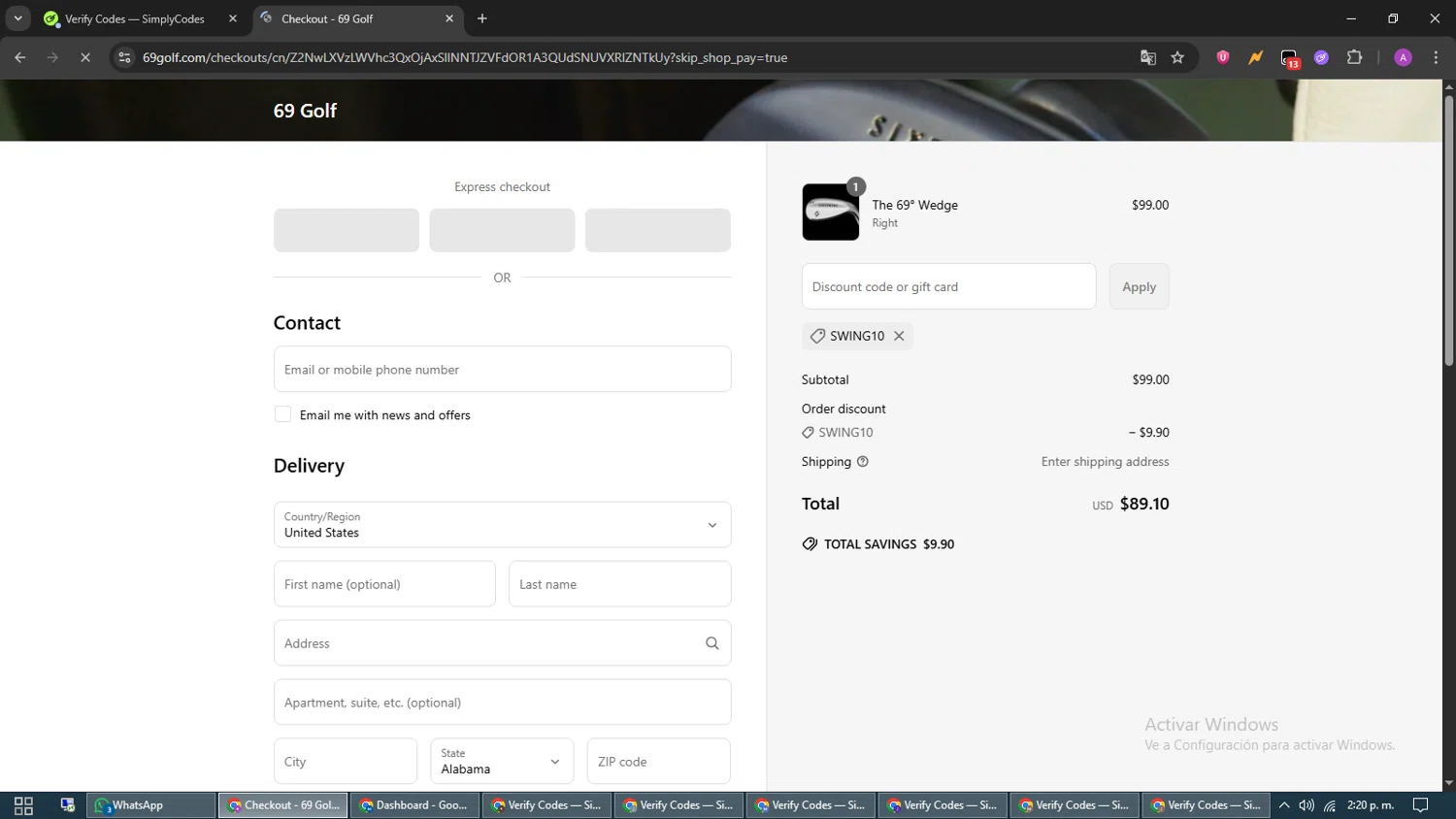This screenshot has width=1456, height=819.
Task: Focus the First name (optional) field
Action: 384,584
